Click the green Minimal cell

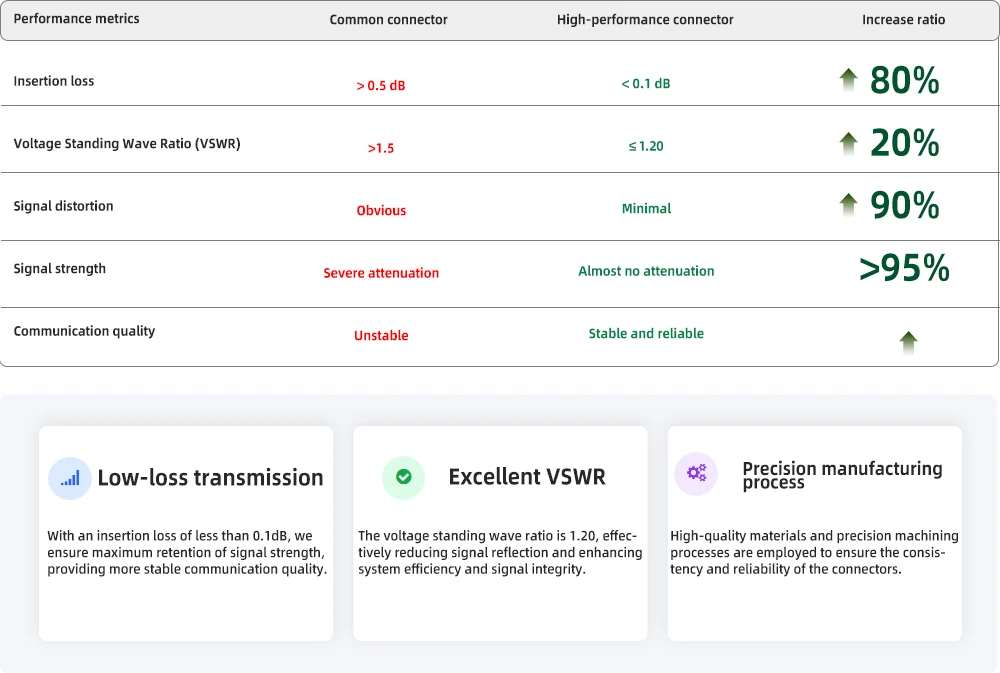pos(646,209)
